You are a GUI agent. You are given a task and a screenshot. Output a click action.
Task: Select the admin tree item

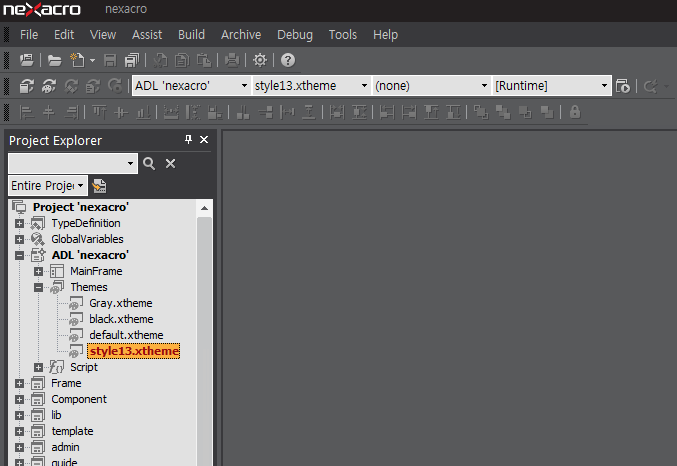click(x=65, y=447)
